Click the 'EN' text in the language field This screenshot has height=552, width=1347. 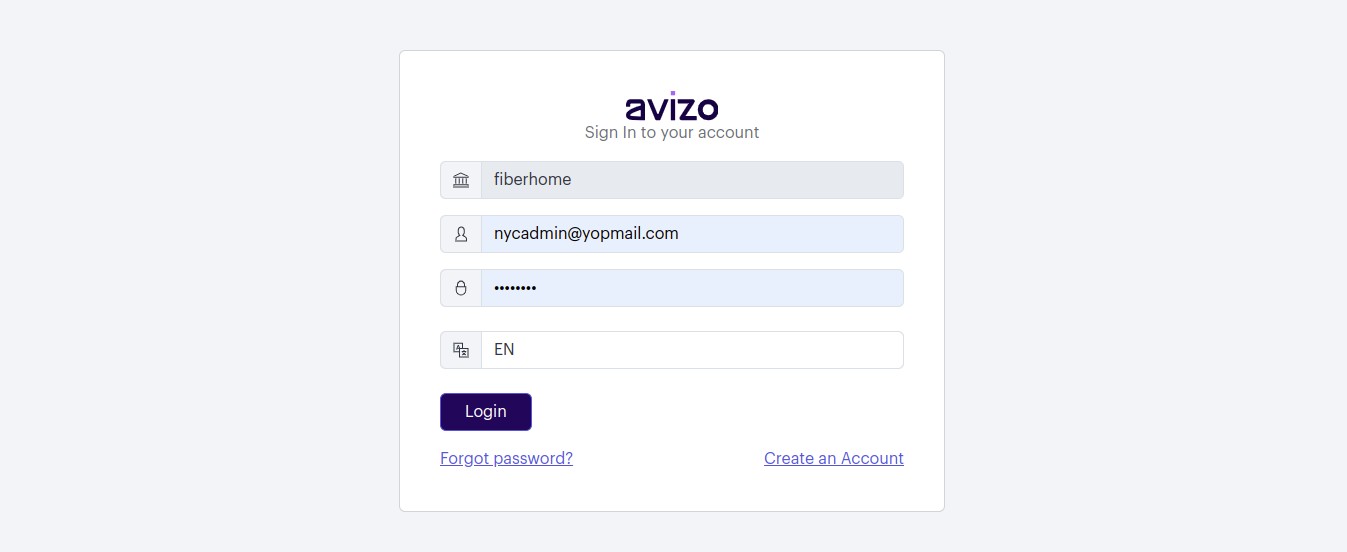coord(504,350)
